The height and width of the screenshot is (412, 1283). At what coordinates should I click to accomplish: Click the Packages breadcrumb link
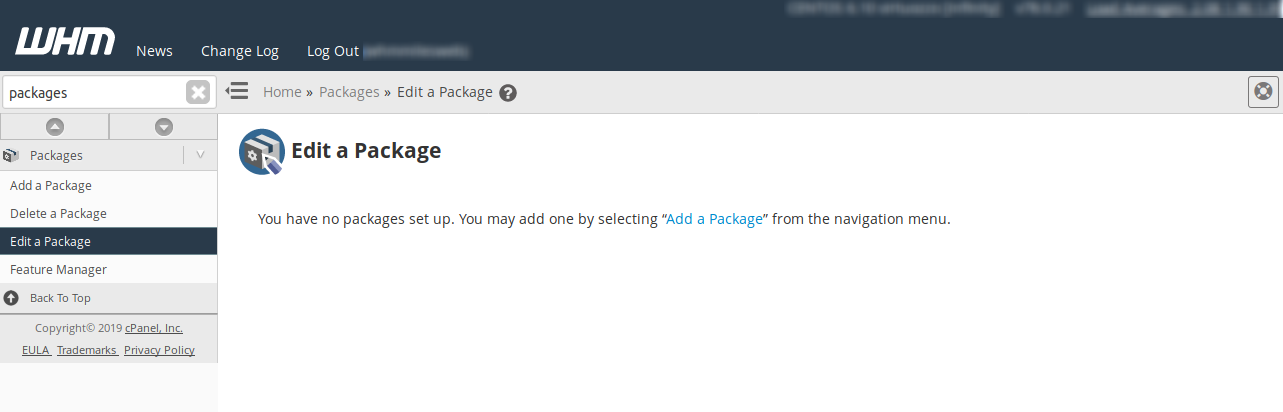coord(349,92)
